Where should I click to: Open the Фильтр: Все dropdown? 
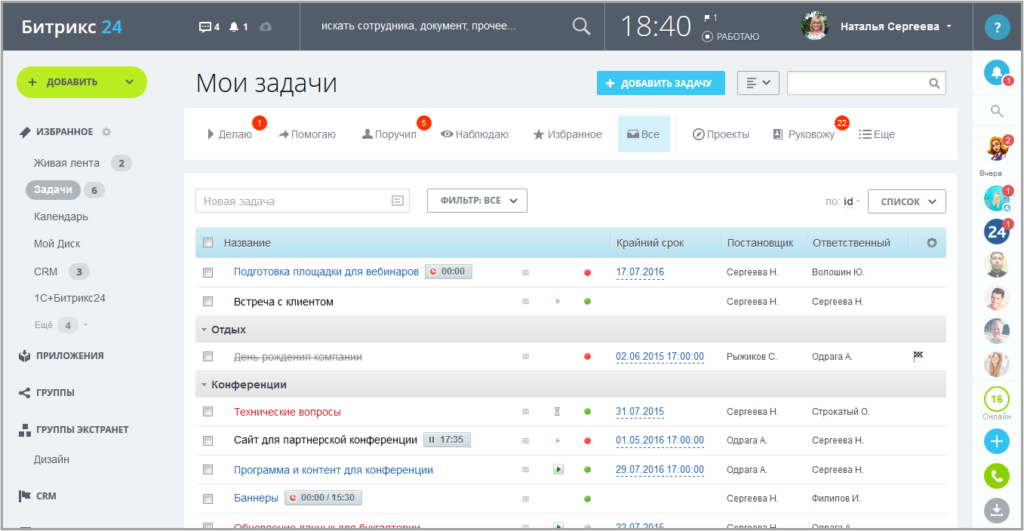(476, 201)
